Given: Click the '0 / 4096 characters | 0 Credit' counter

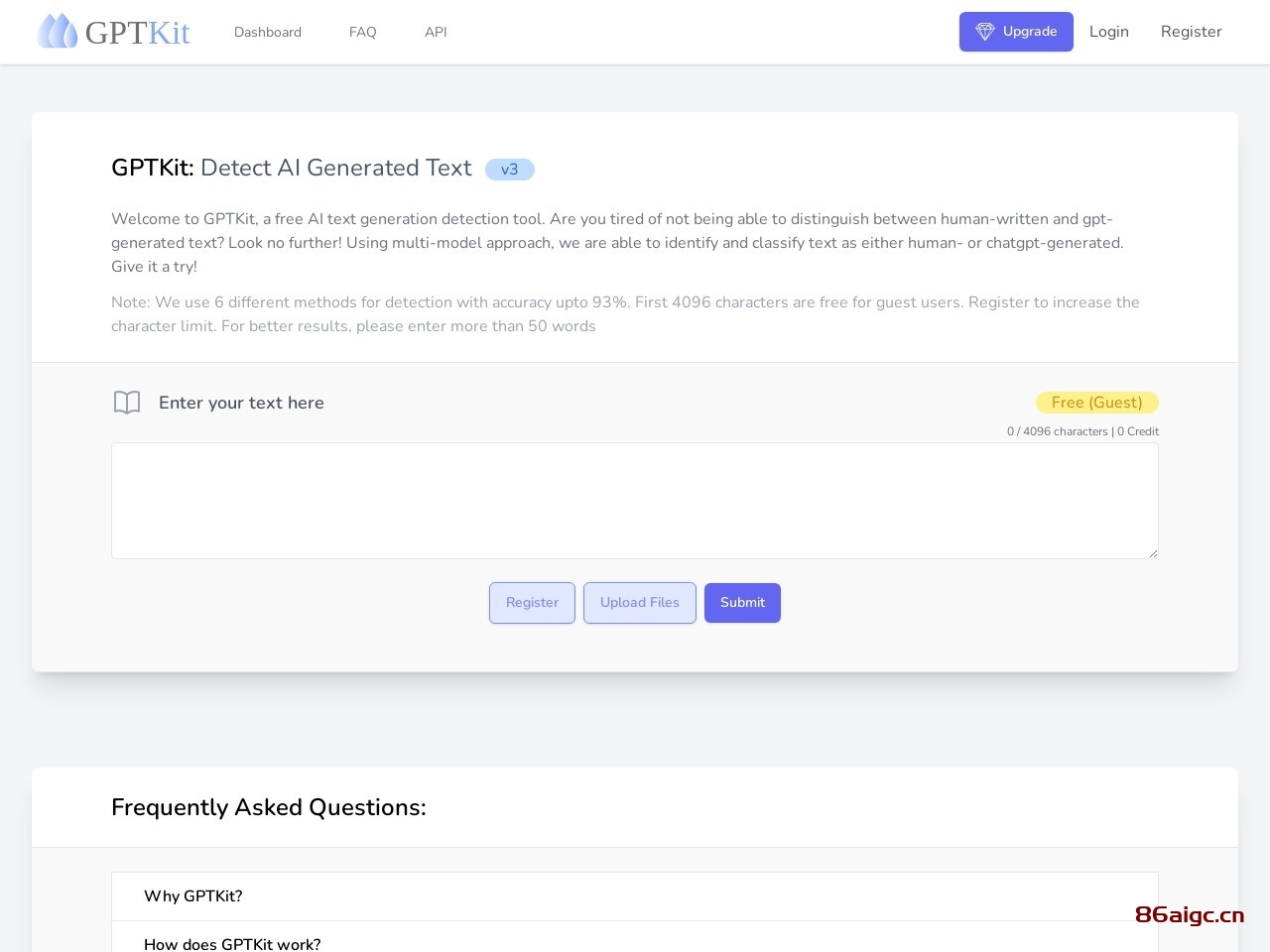Looking at the screenshot, I should 1082,431.
